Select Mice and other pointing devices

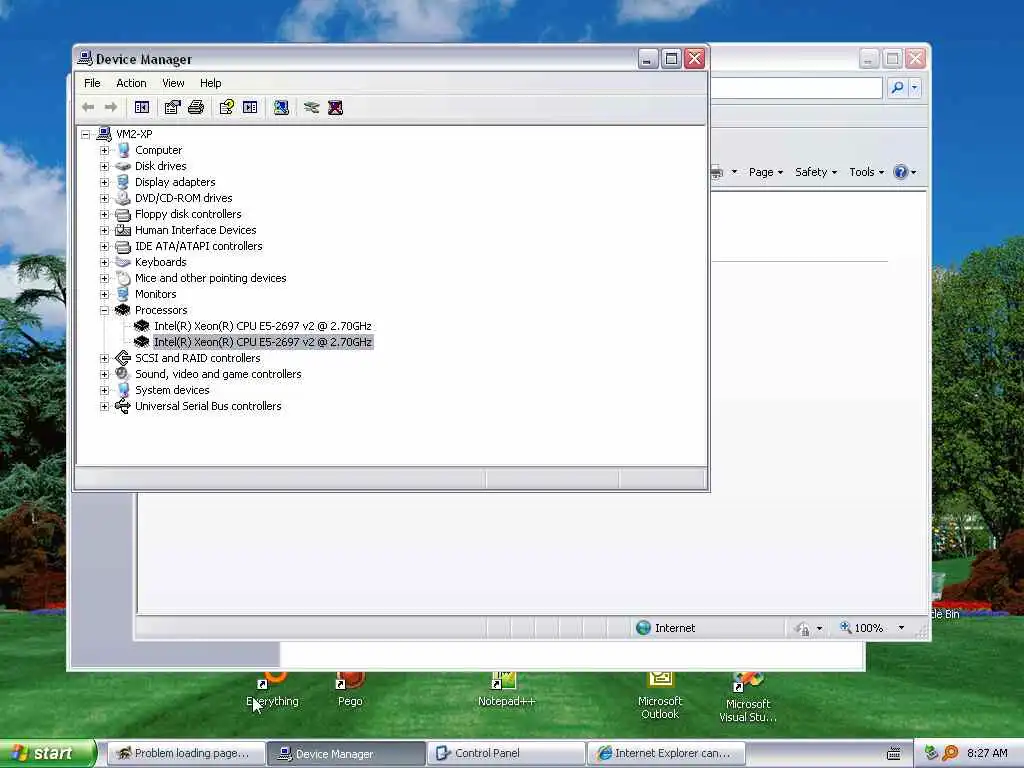210,278
